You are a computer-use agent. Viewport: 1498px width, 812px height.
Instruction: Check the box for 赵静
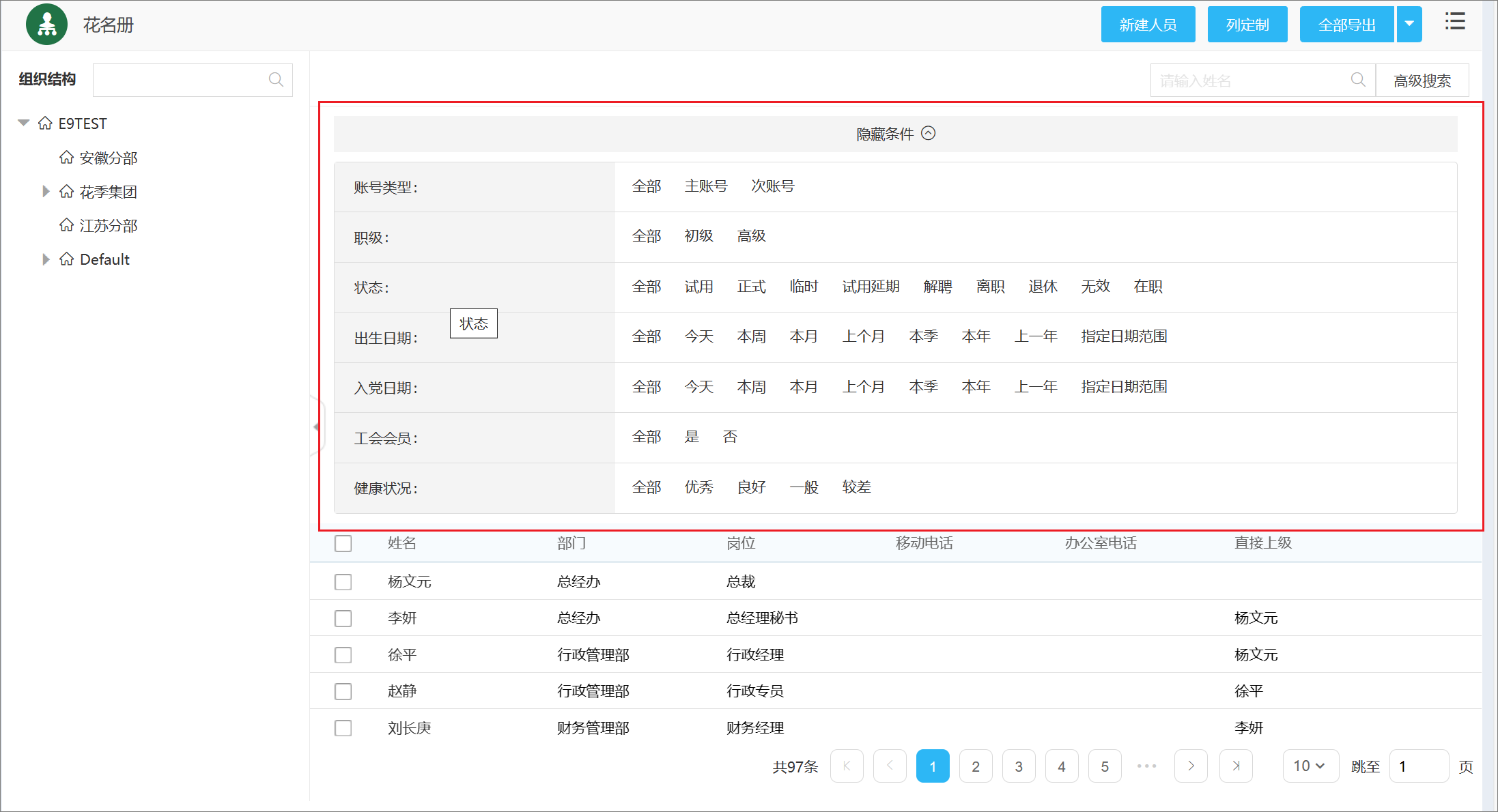point(343,691)
